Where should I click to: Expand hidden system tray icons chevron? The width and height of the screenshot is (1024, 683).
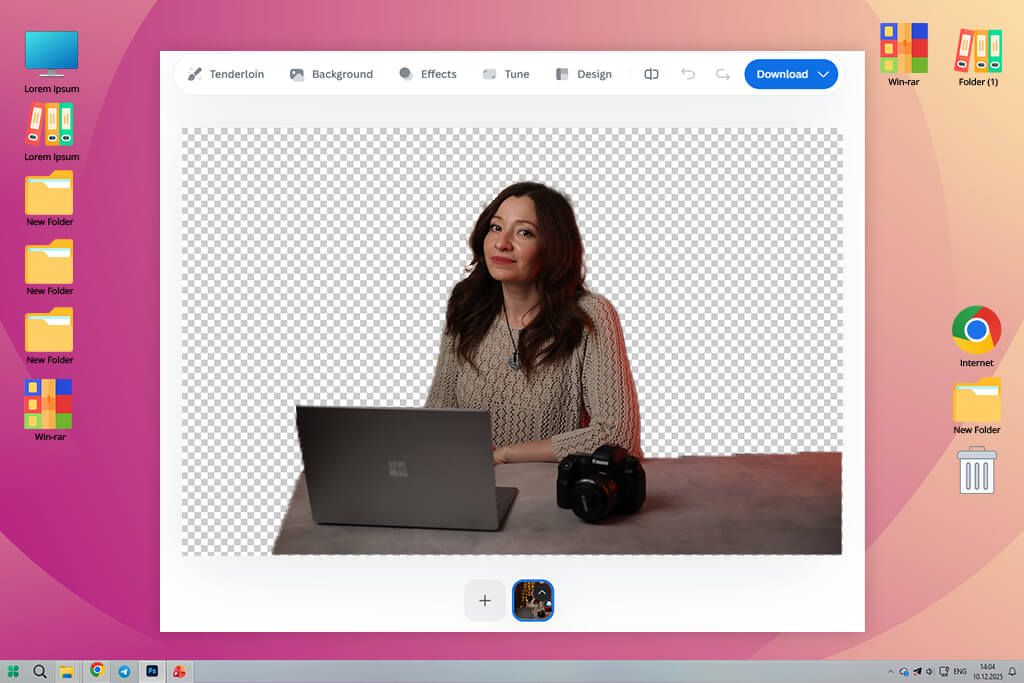click(x=890, y=672)
